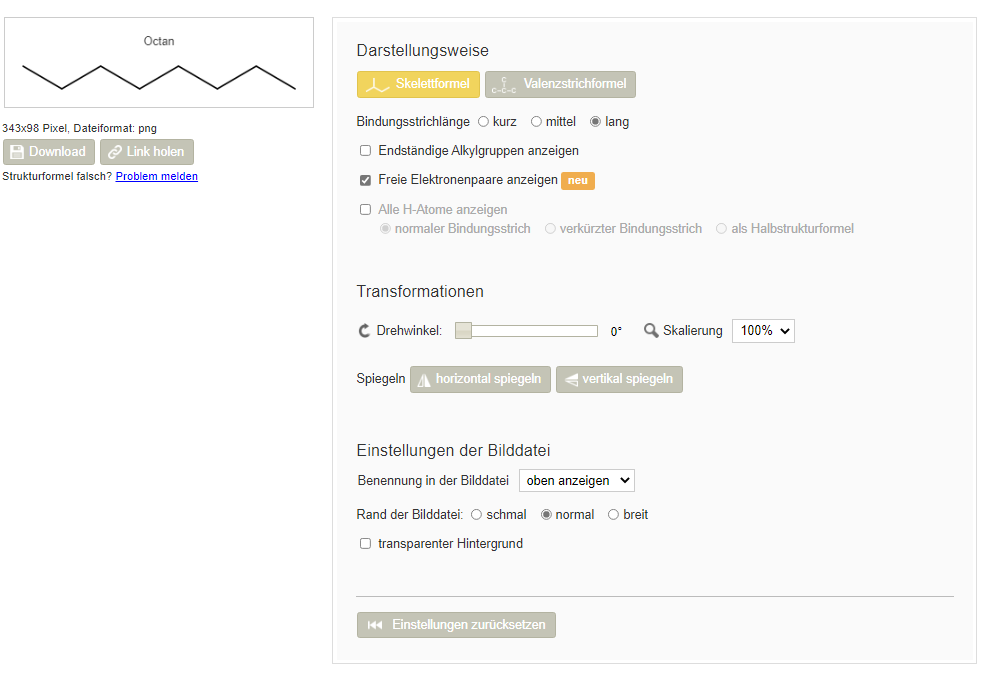The width and height of the screenshot is (995, 681).
Task: Check Alle H-Atome anzeigen option
Action: pyautogui.click(x=366, y=209)
